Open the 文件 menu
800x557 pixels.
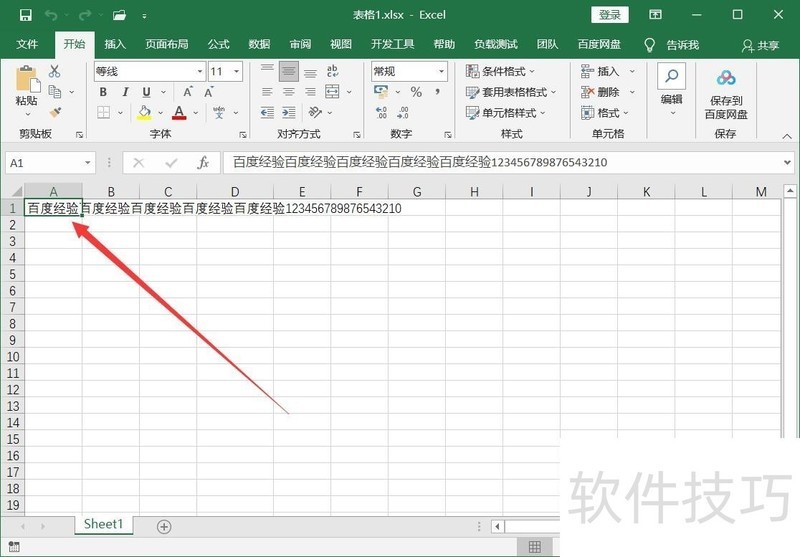(x=27, y=44)
